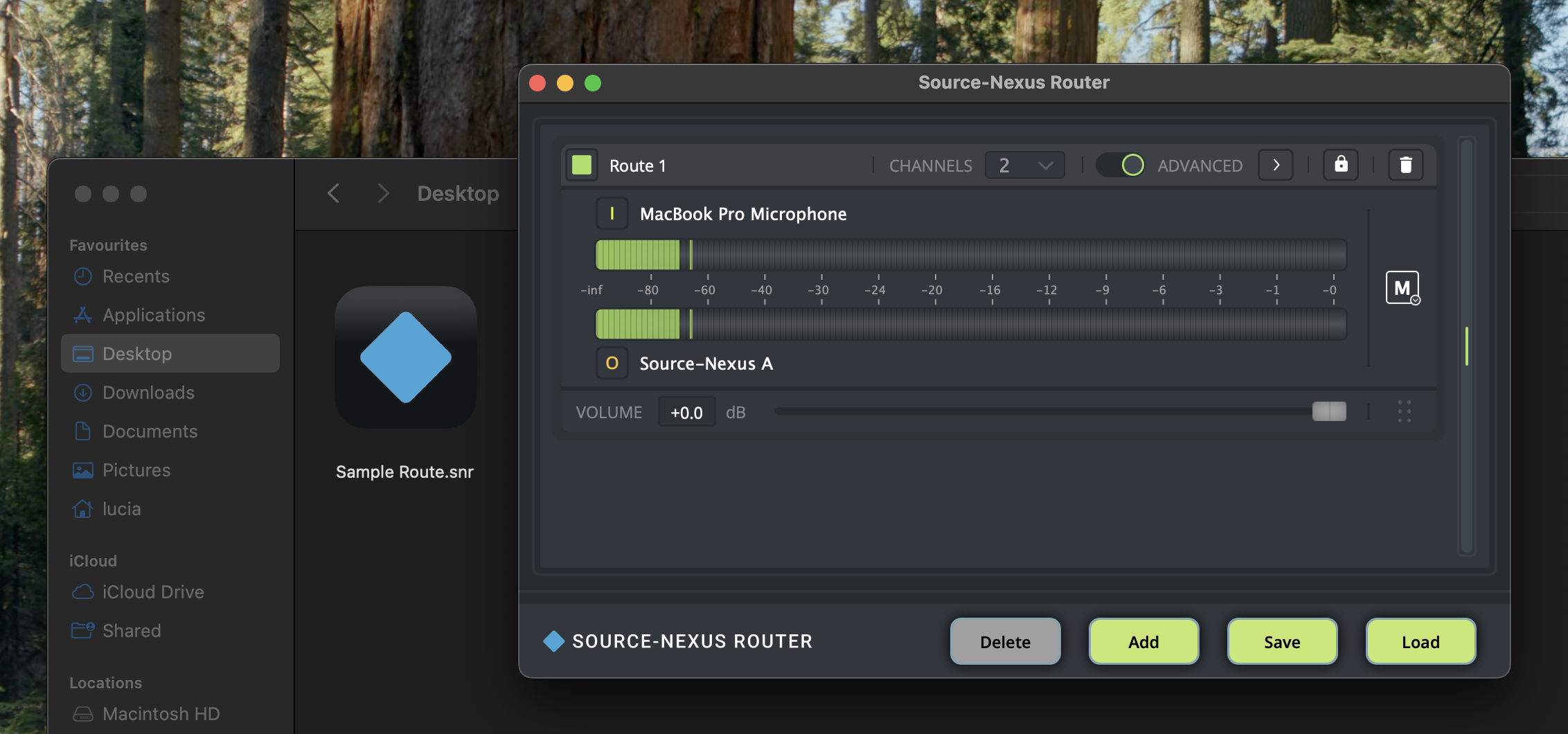Open the lucia home folder in Finder
Image resolution: width=1568 pixels, height=734 pixels.
click(170, 509)
